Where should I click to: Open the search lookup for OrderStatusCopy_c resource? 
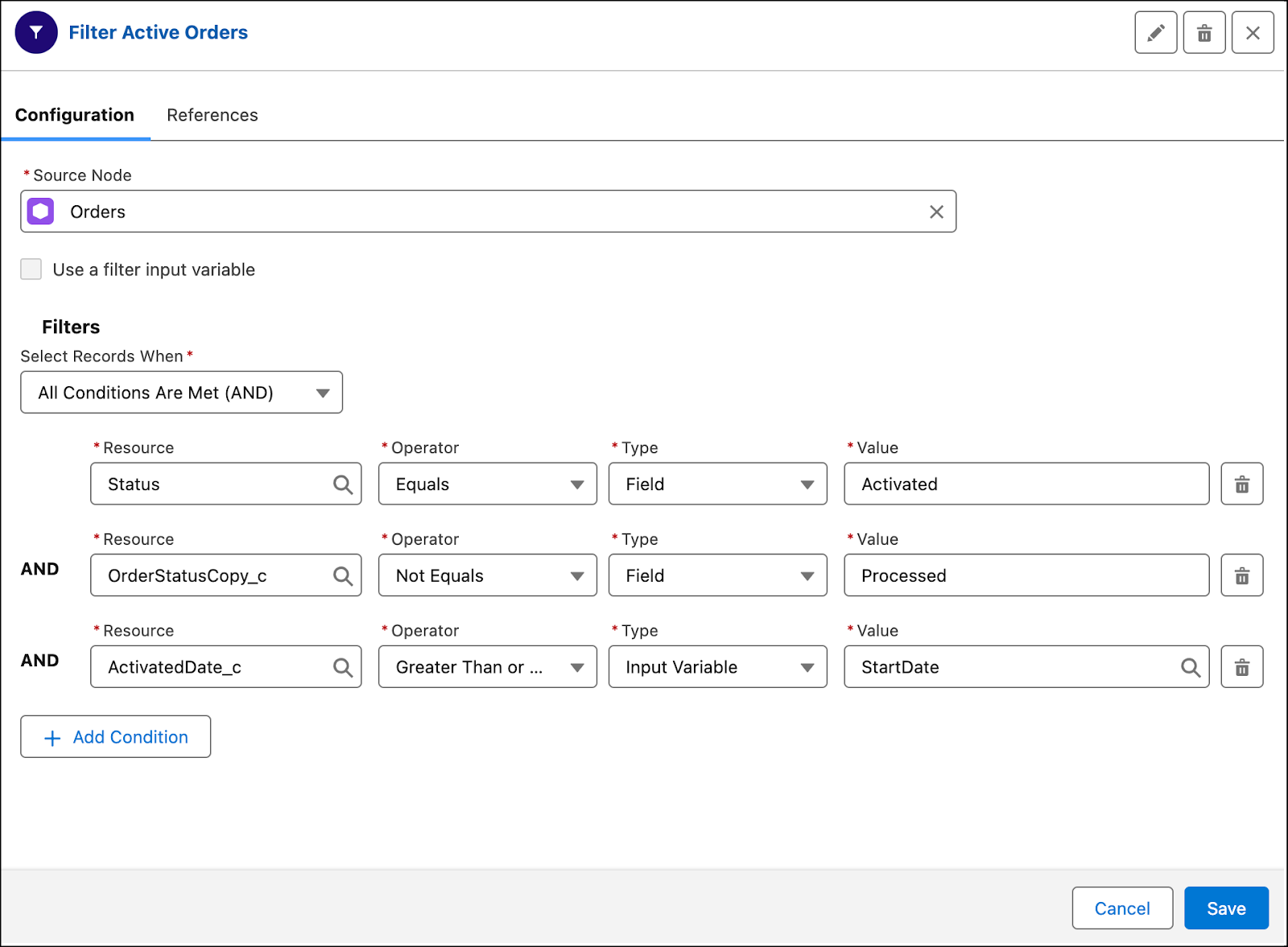point(342,575)
